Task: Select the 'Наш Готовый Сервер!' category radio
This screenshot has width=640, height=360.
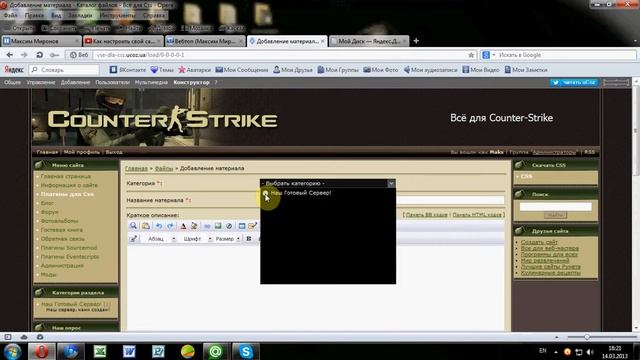Action: [x=266, y=193]
